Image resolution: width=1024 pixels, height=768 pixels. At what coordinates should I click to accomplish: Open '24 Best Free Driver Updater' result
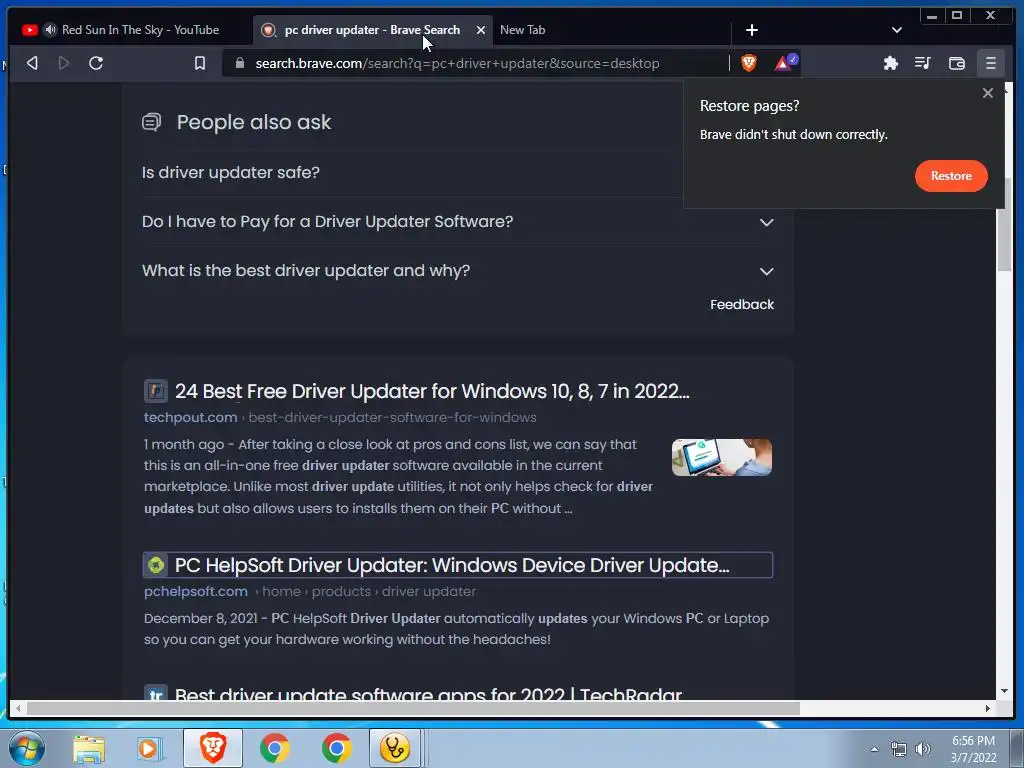[x=432, y=391]
